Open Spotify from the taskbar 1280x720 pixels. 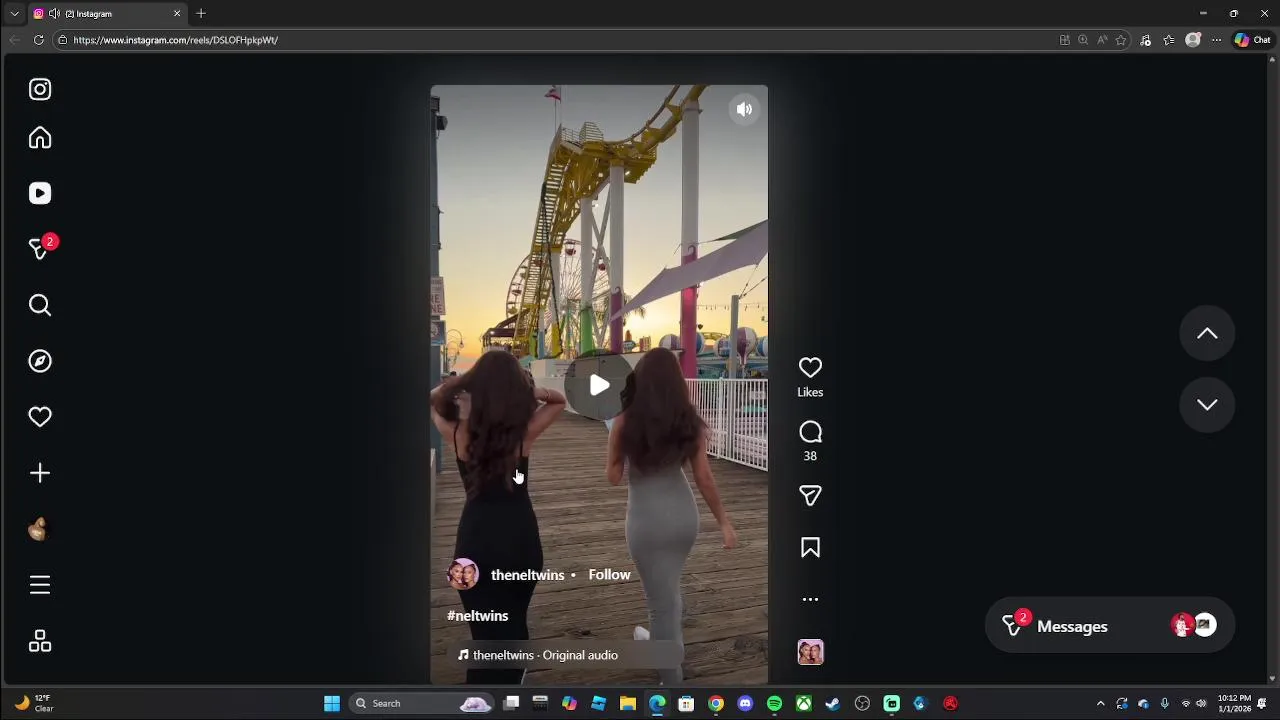click(774, 704)
